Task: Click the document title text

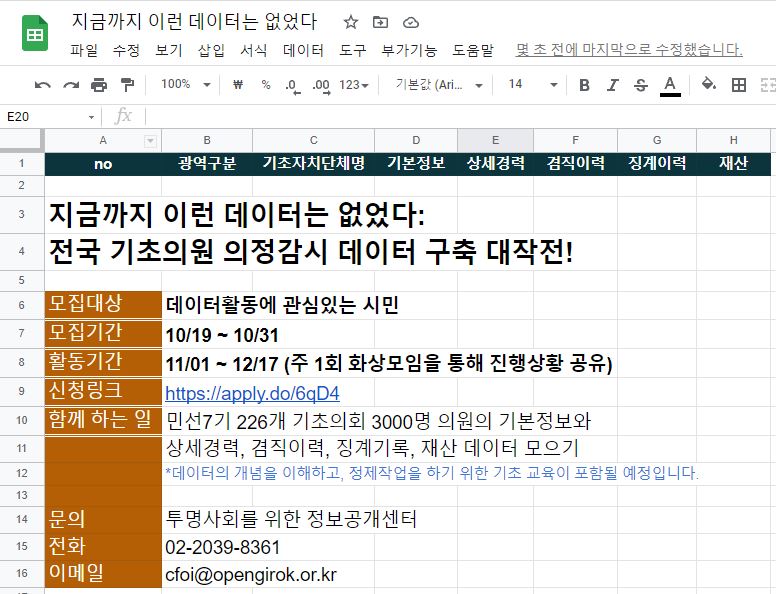Action: tap(194, 21)
